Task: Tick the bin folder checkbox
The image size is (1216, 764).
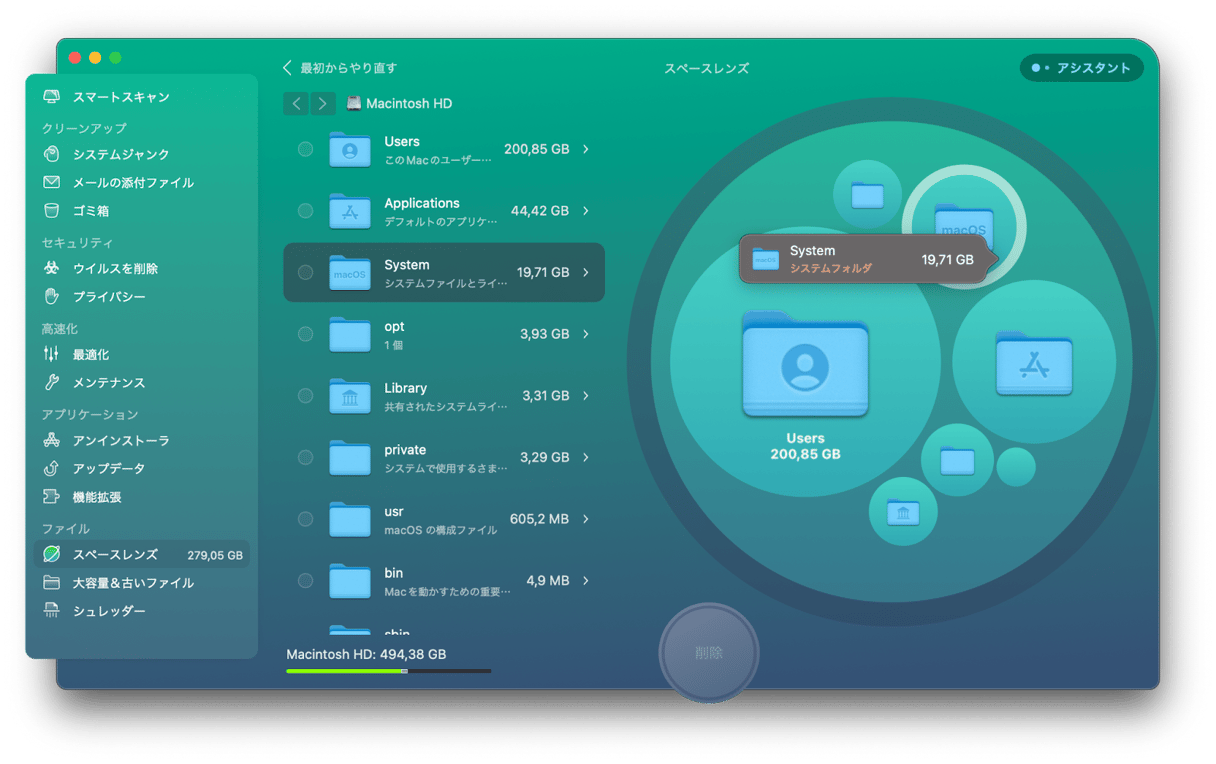Action: tap(305, 581)
